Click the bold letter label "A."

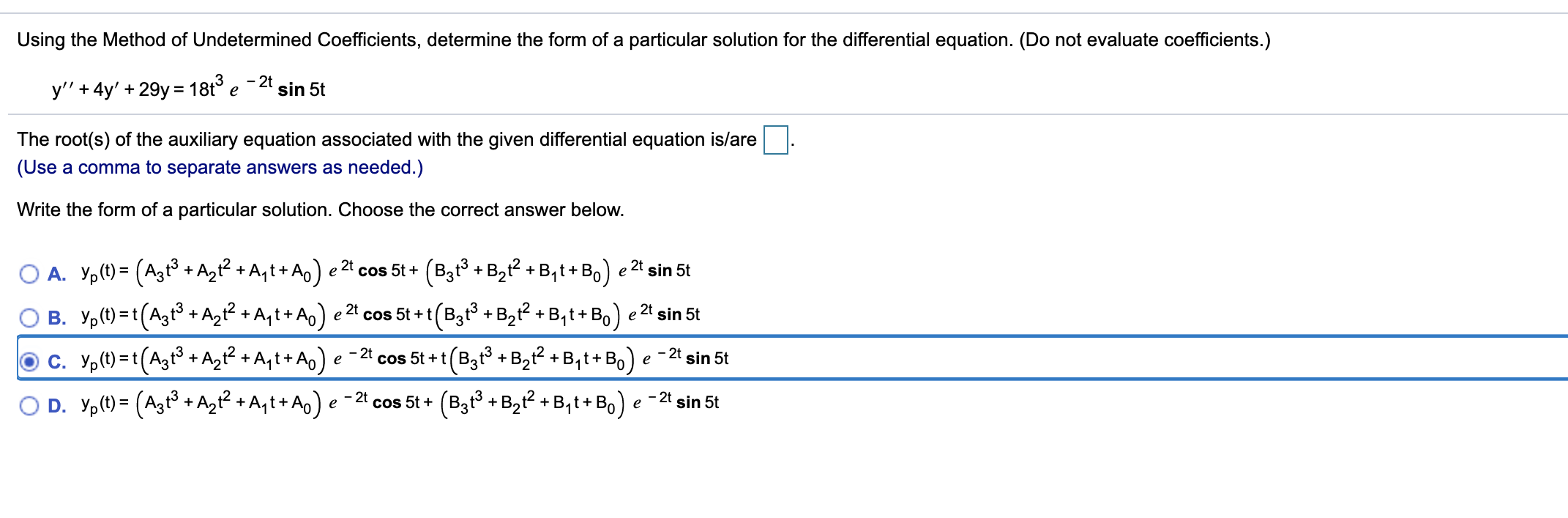(57, 274)
